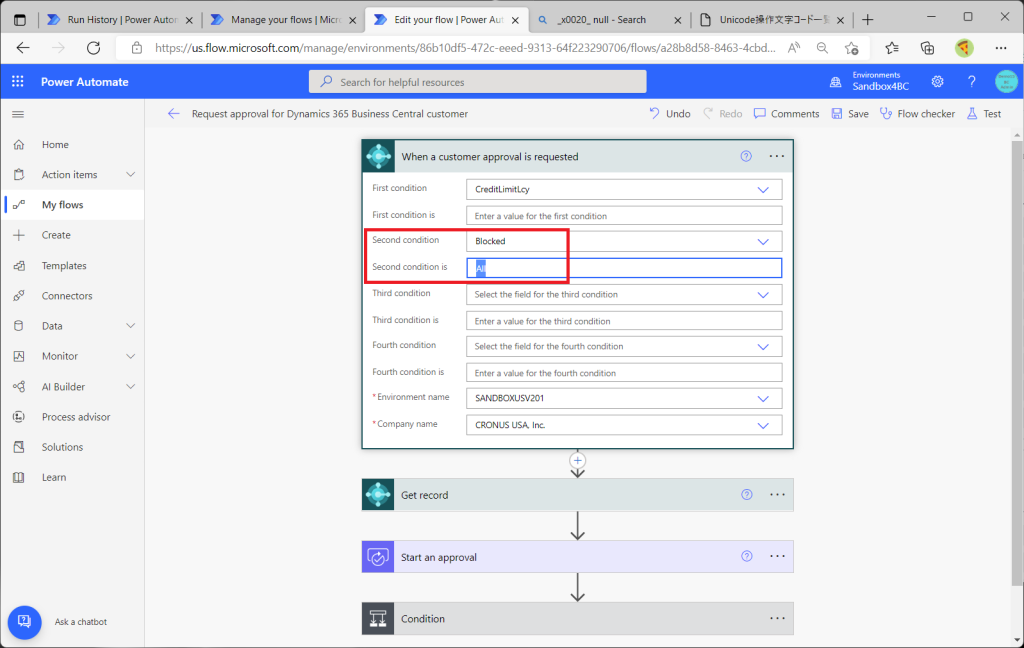Switch to the Run History browser tab

(120, 20)
